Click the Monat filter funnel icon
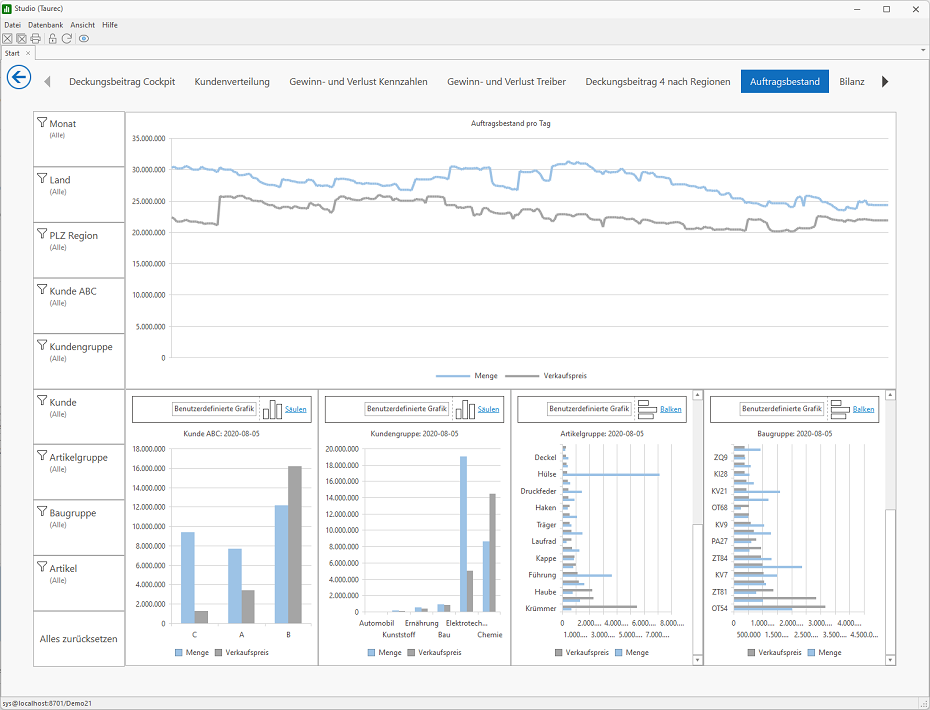The height and width of the screenshot is (710, 930). [42, 122]
